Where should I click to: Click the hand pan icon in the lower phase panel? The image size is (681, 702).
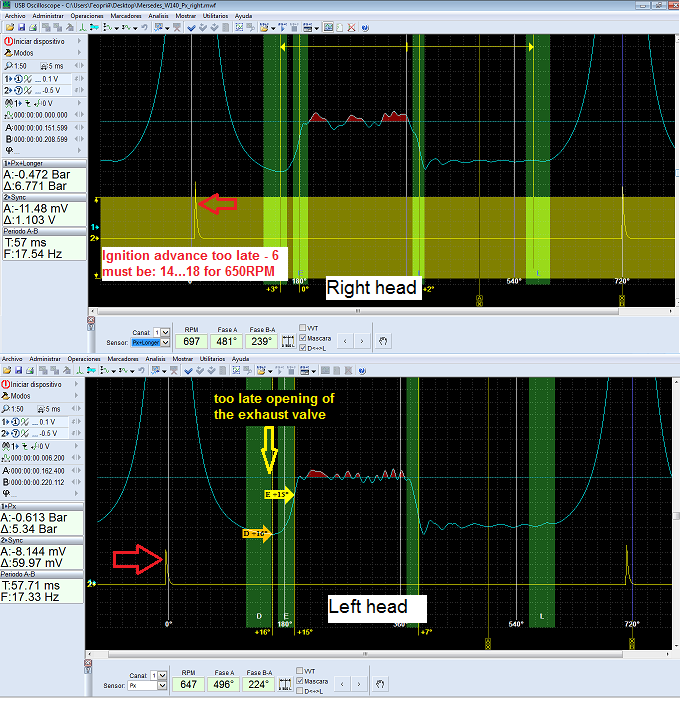tap(380, 685)
